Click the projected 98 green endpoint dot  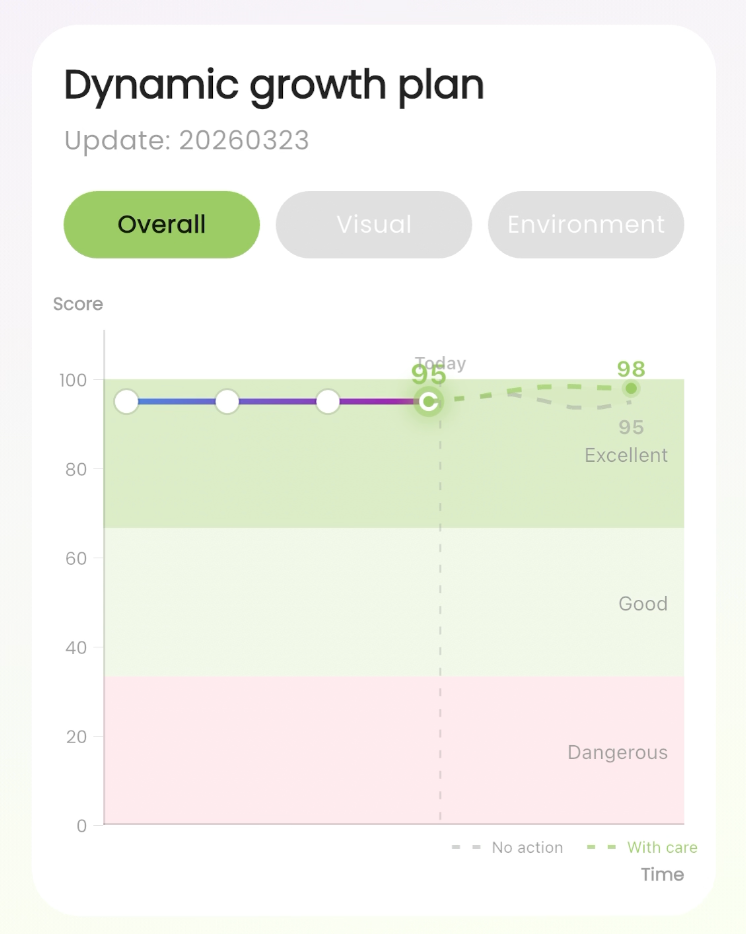tap(631, 389)
